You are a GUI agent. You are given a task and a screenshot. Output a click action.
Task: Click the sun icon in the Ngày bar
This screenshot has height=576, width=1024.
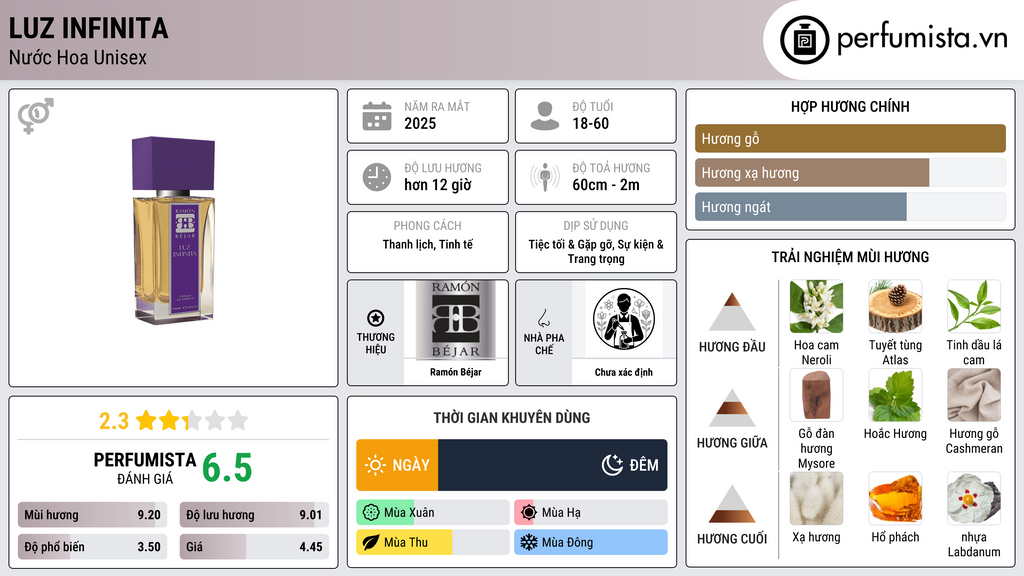click(376, 465)
